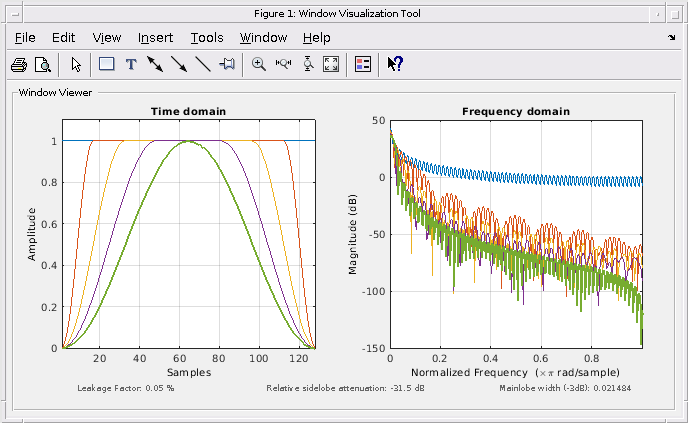Pick the Insert Double Arrow tool
This screenshot has width=688, height=423.
pos(155,64)
